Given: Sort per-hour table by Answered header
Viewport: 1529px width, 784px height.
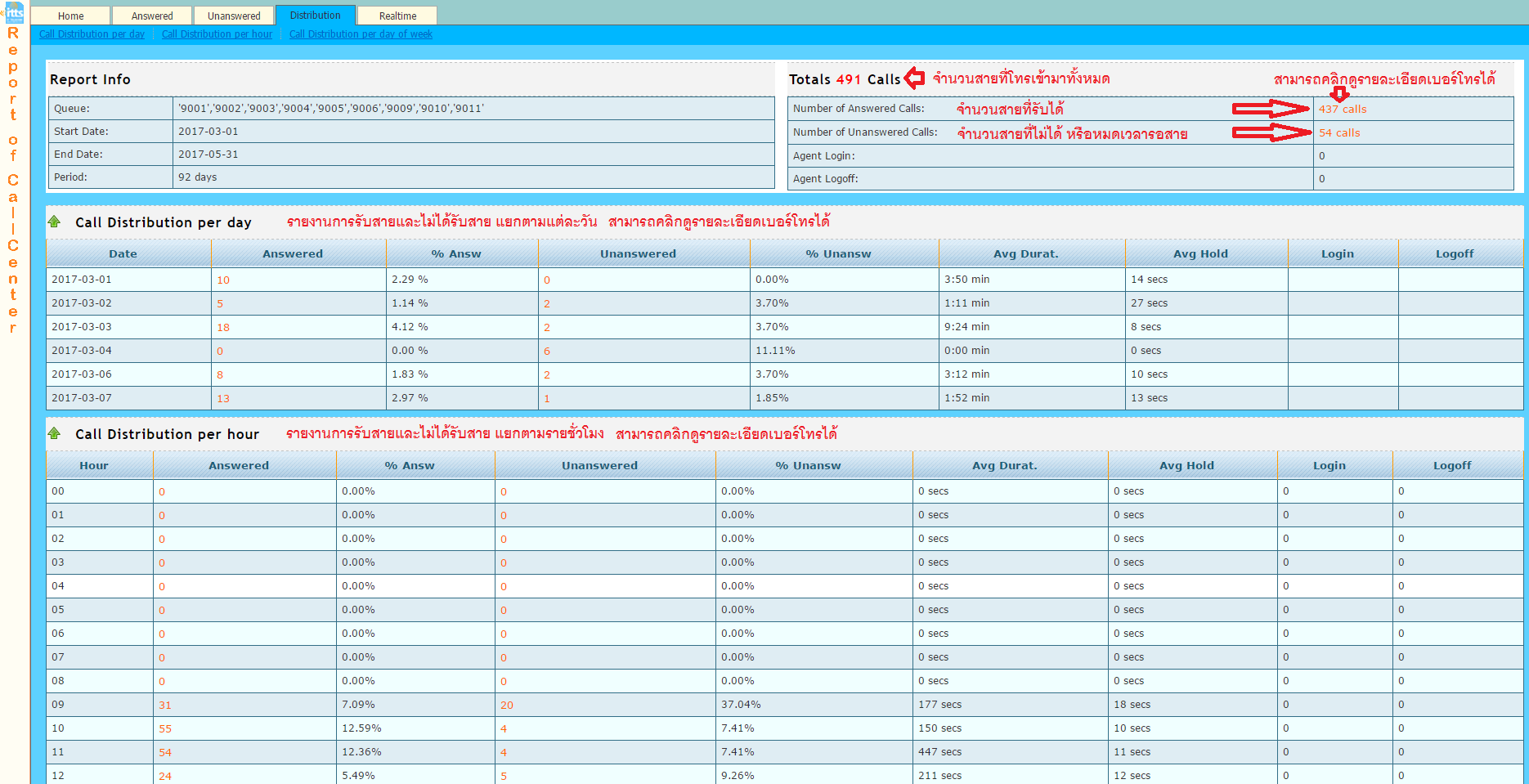Looking at the screenshot, I should coord(244,465).
